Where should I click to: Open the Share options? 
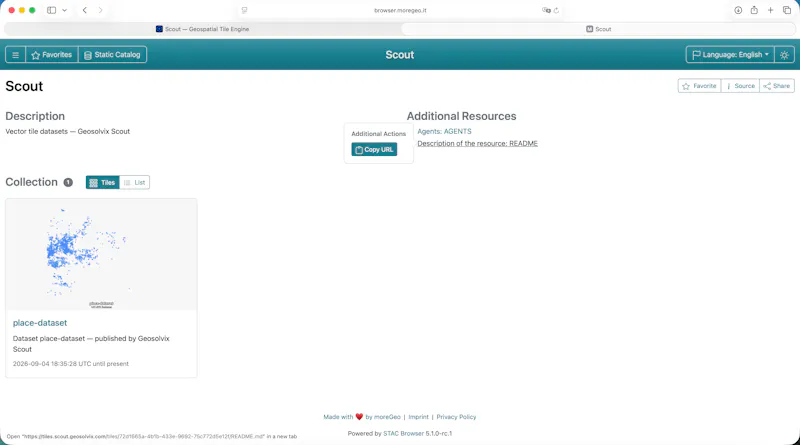[x=777, y=86]
